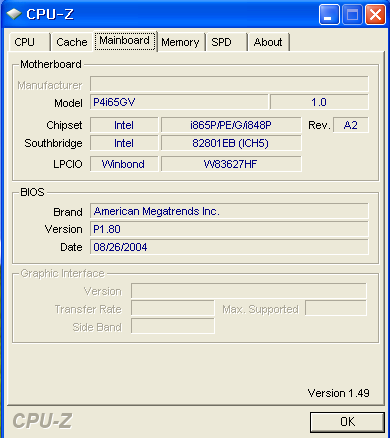Click the empty Manufacturer field
The width and height of the screenshot is (390, 438).
229,84
